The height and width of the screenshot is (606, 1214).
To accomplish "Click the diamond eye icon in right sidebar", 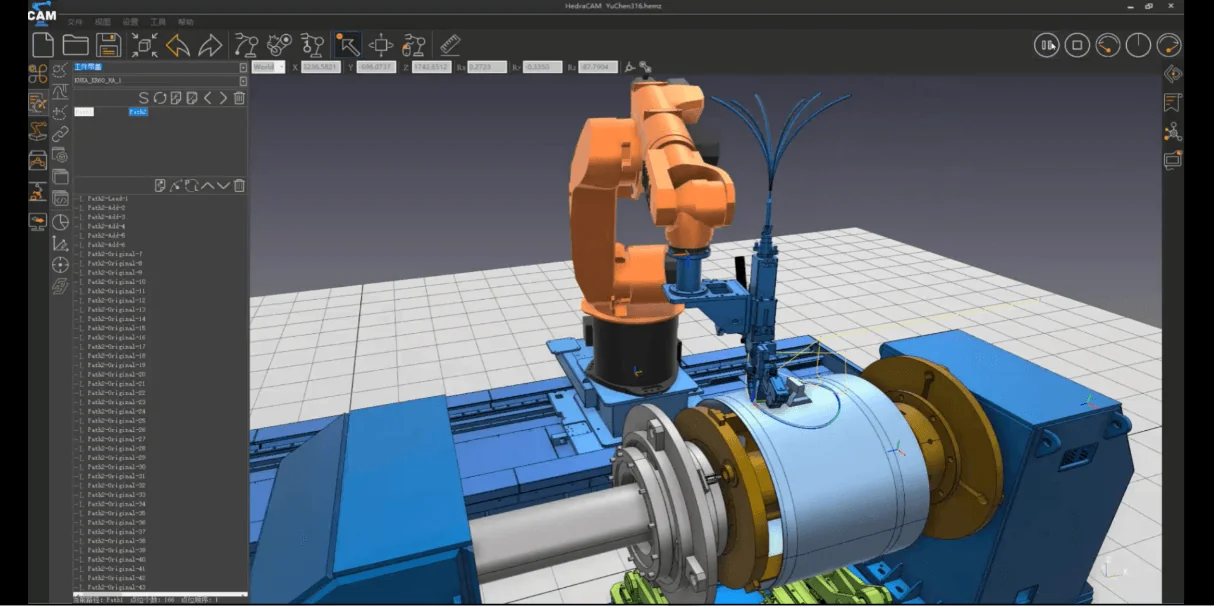I will (1173, 74).
